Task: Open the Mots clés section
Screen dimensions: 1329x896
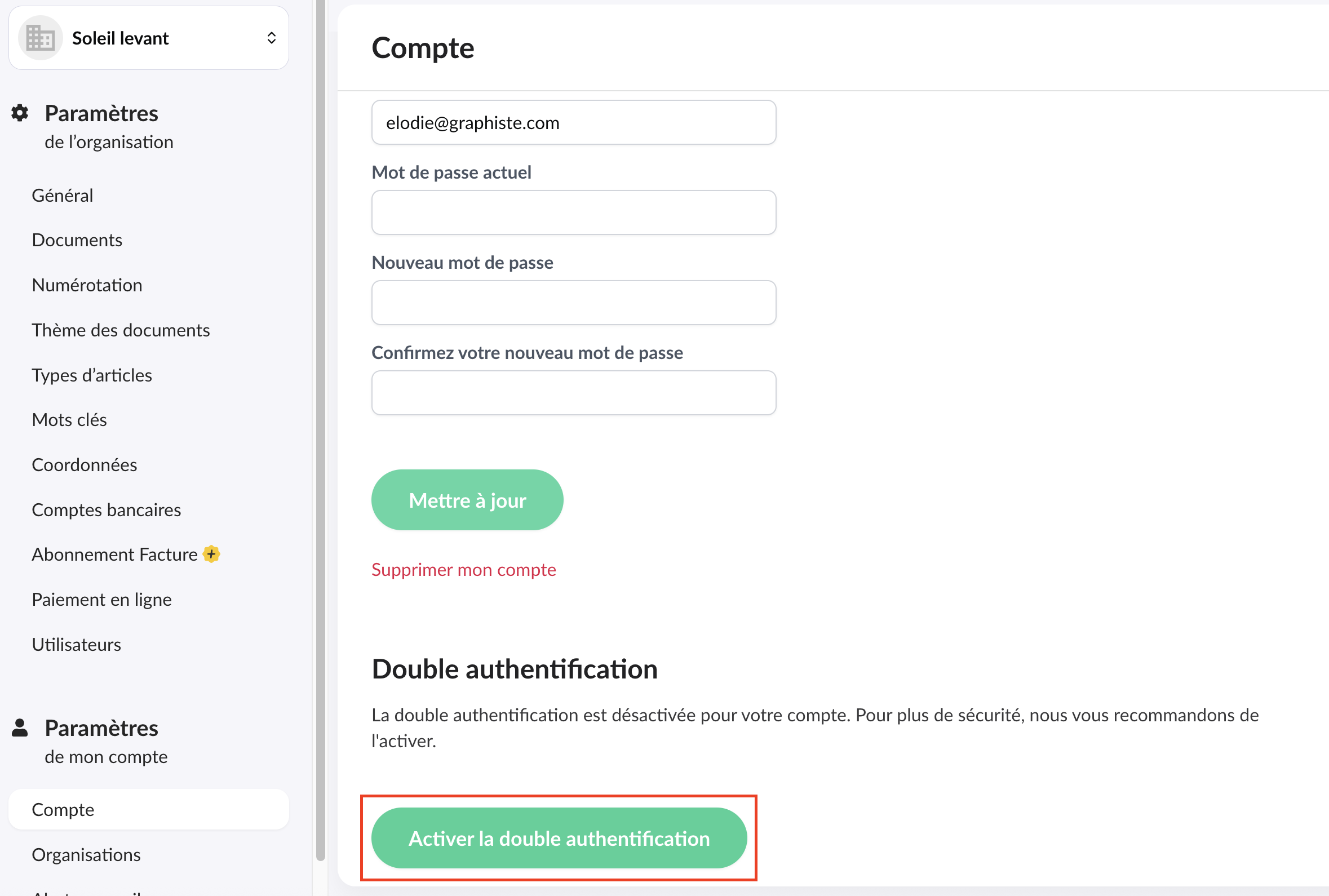Action: pos(69,420)
